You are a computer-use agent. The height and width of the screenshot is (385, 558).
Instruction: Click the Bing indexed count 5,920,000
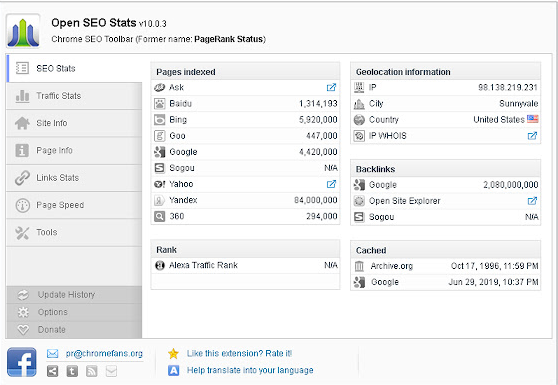point(318,120)
